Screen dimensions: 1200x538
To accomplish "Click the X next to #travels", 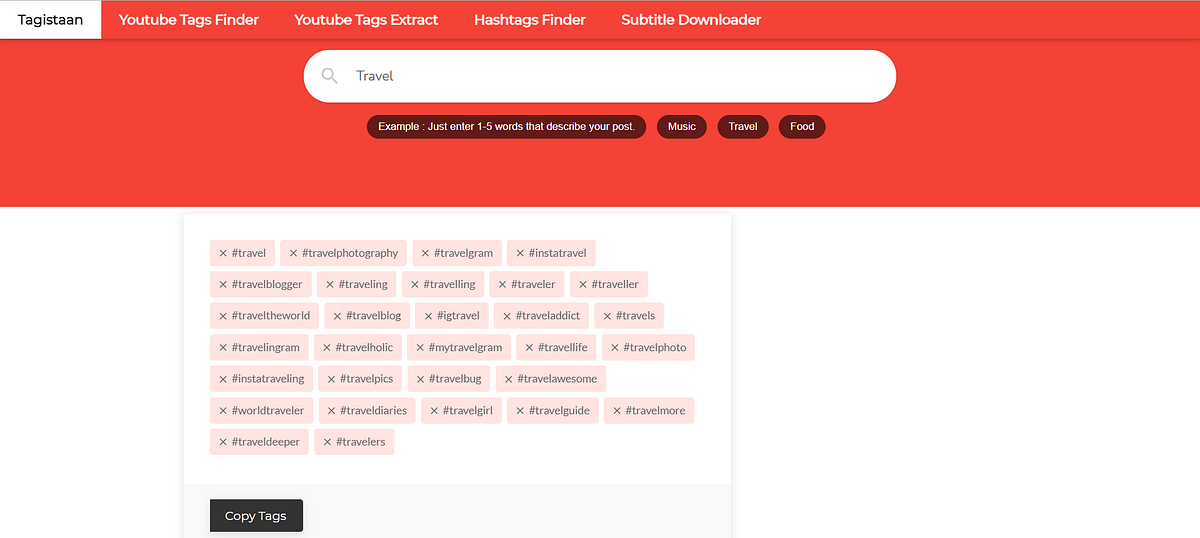I will 607,316.
